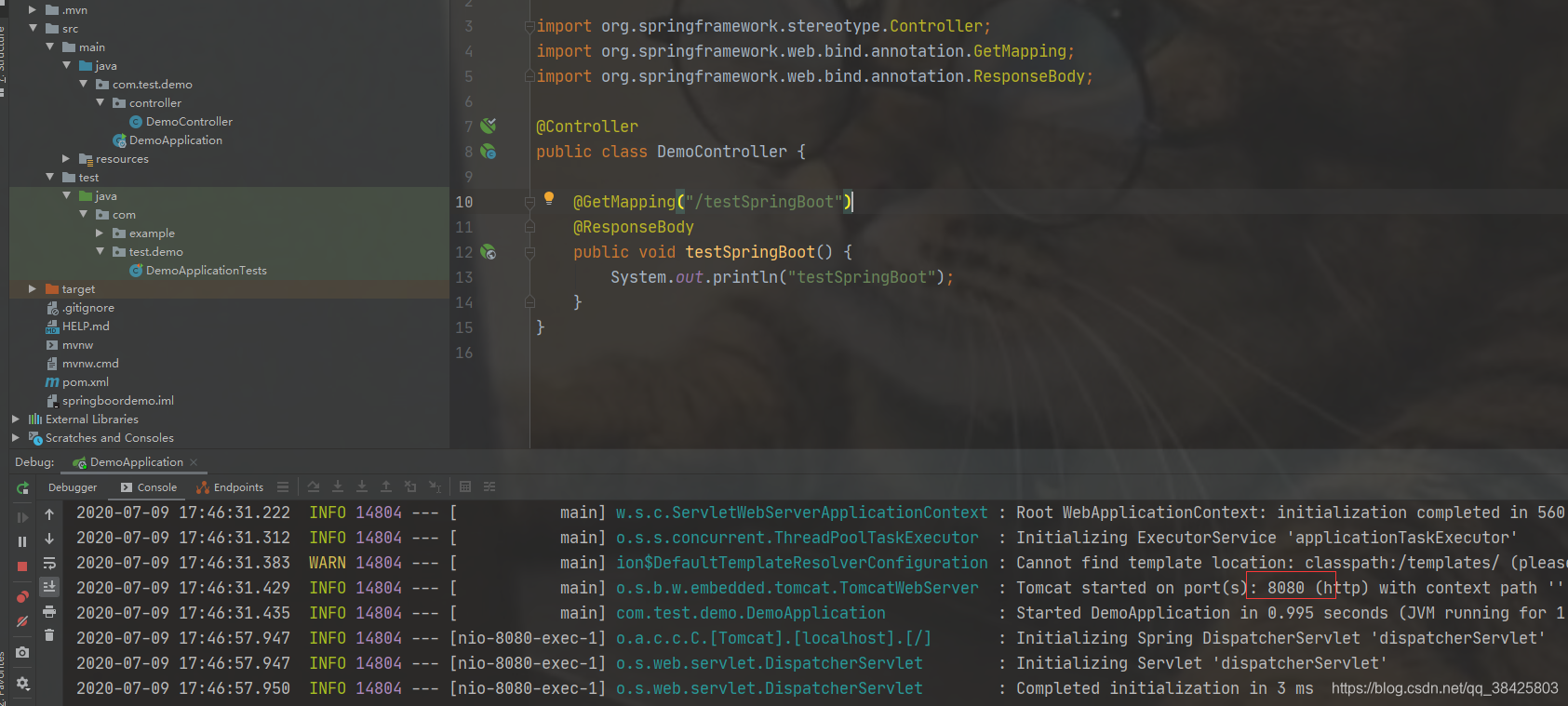
Task: Switch to the Debugger tab
Action: tap(73, 487)
